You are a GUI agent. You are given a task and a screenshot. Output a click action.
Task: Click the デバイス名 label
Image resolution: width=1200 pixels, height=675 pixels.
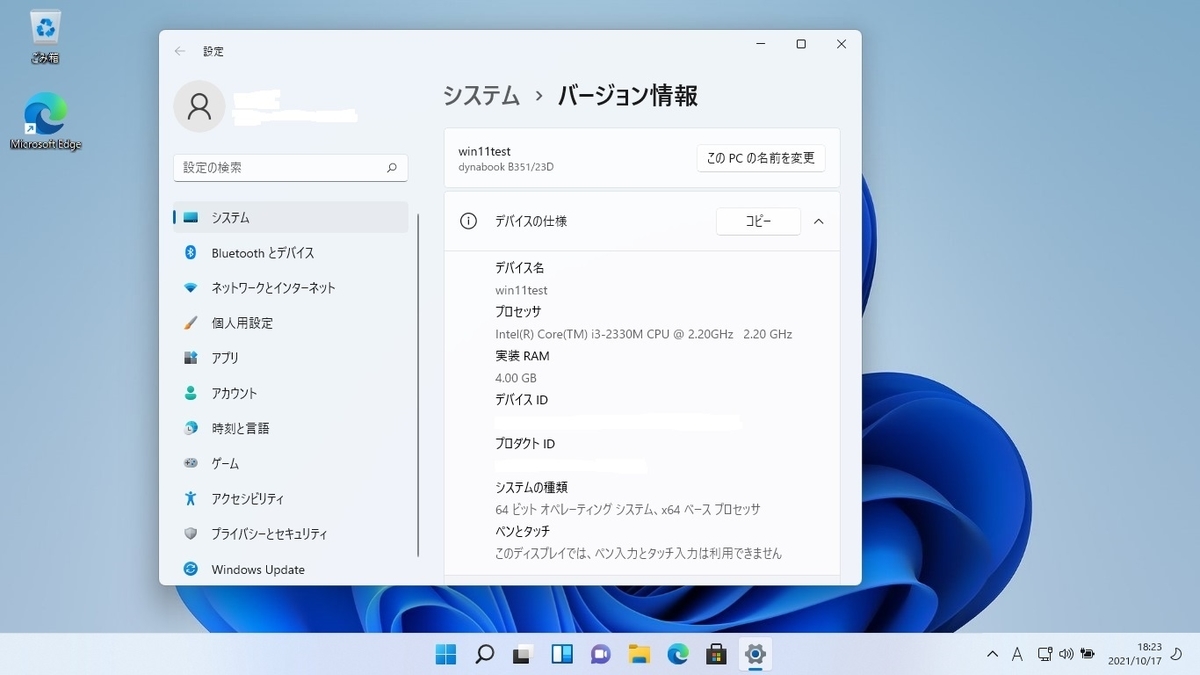tap(520, 268)
